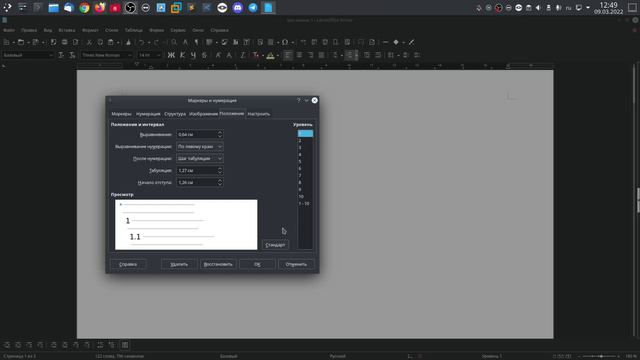Click the highlighting color icon
The height and width of the screenshot is (360, 640).
tap(270, 55)
